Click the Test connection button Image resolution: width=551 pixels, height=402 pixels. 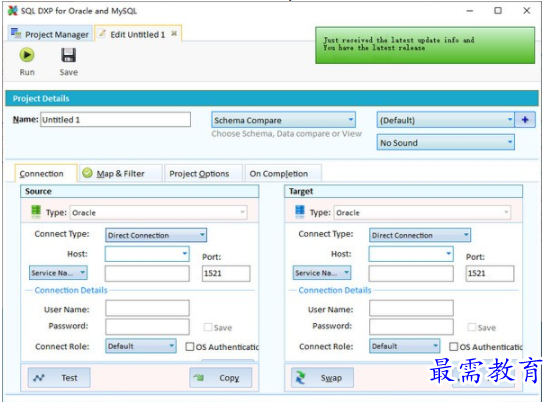[x=59, y=378]
